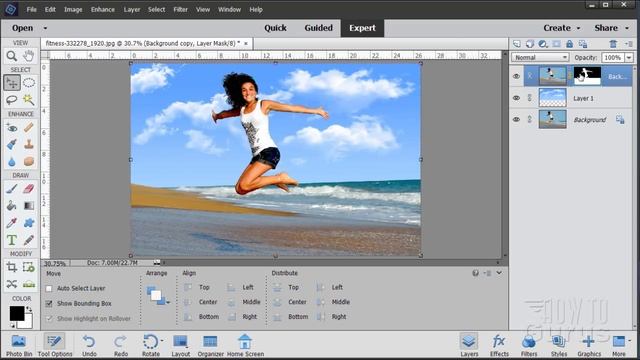
Task: Enable Auto Select Layer checkbox
Action: tap(49, 289)
